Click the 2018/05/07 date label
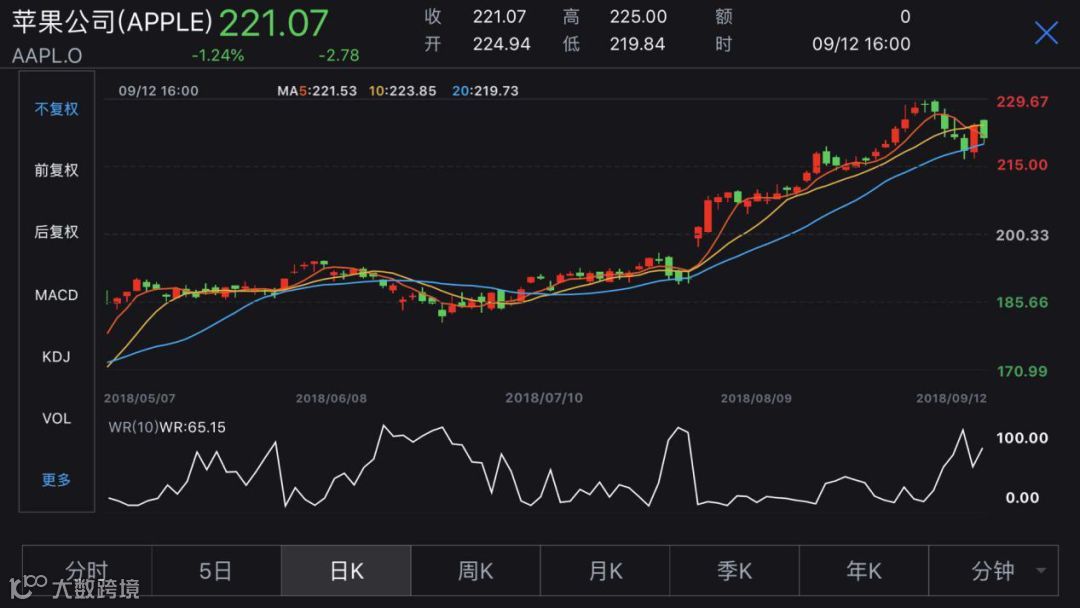1080x608 pixels. click(x=140, y=398)
